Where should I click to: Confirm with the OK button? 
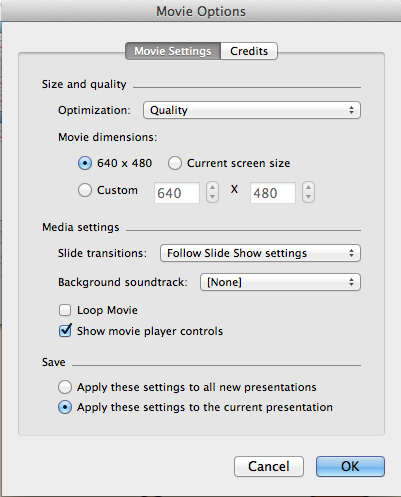coord(350,466)
